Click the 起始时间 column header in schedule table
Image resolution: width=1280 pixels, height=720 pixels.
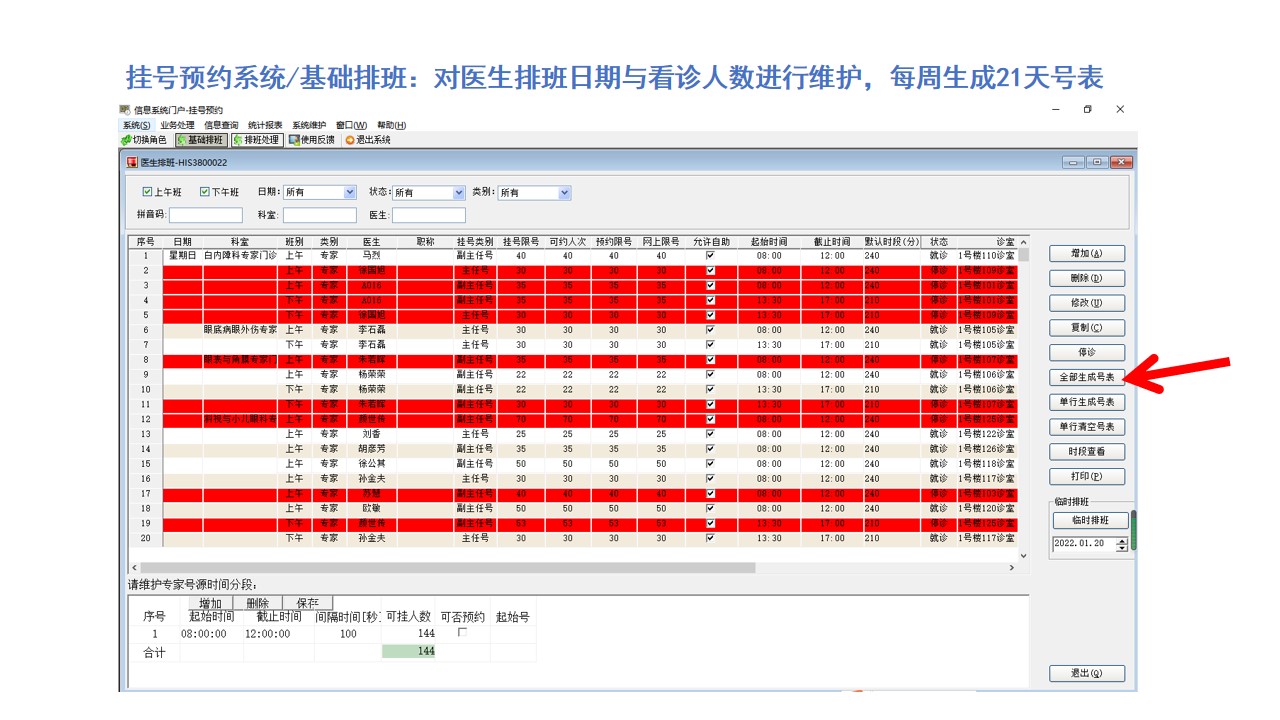pyautogui.click(x=769, y=241)
